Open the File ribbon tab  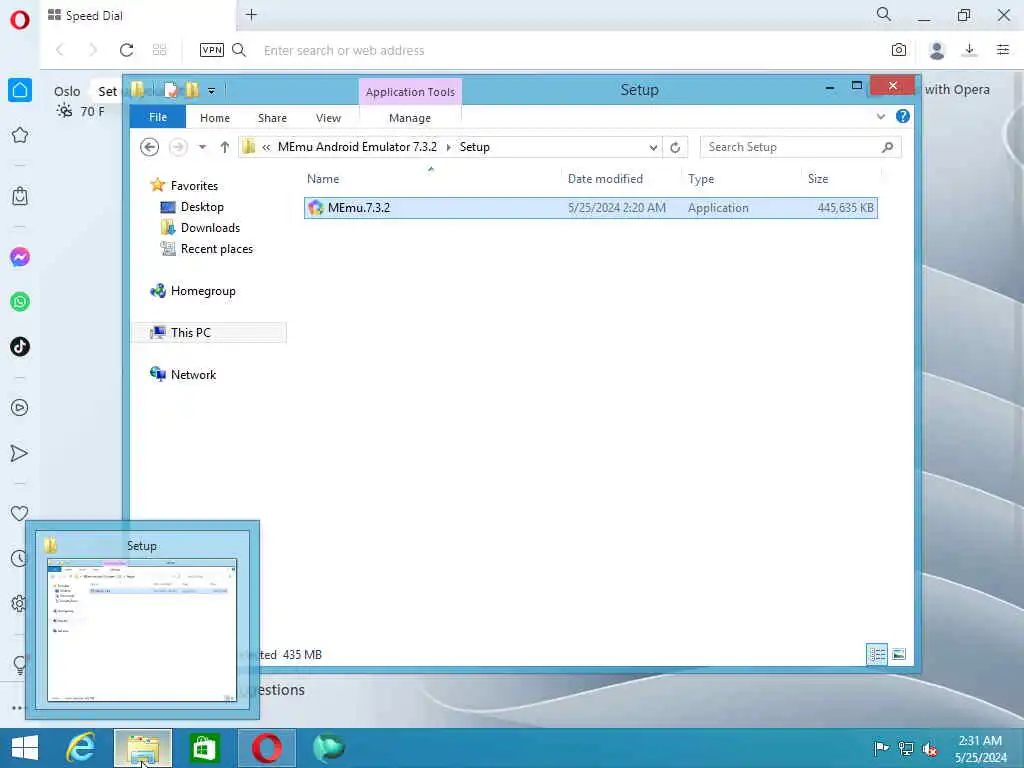point(157,117)
